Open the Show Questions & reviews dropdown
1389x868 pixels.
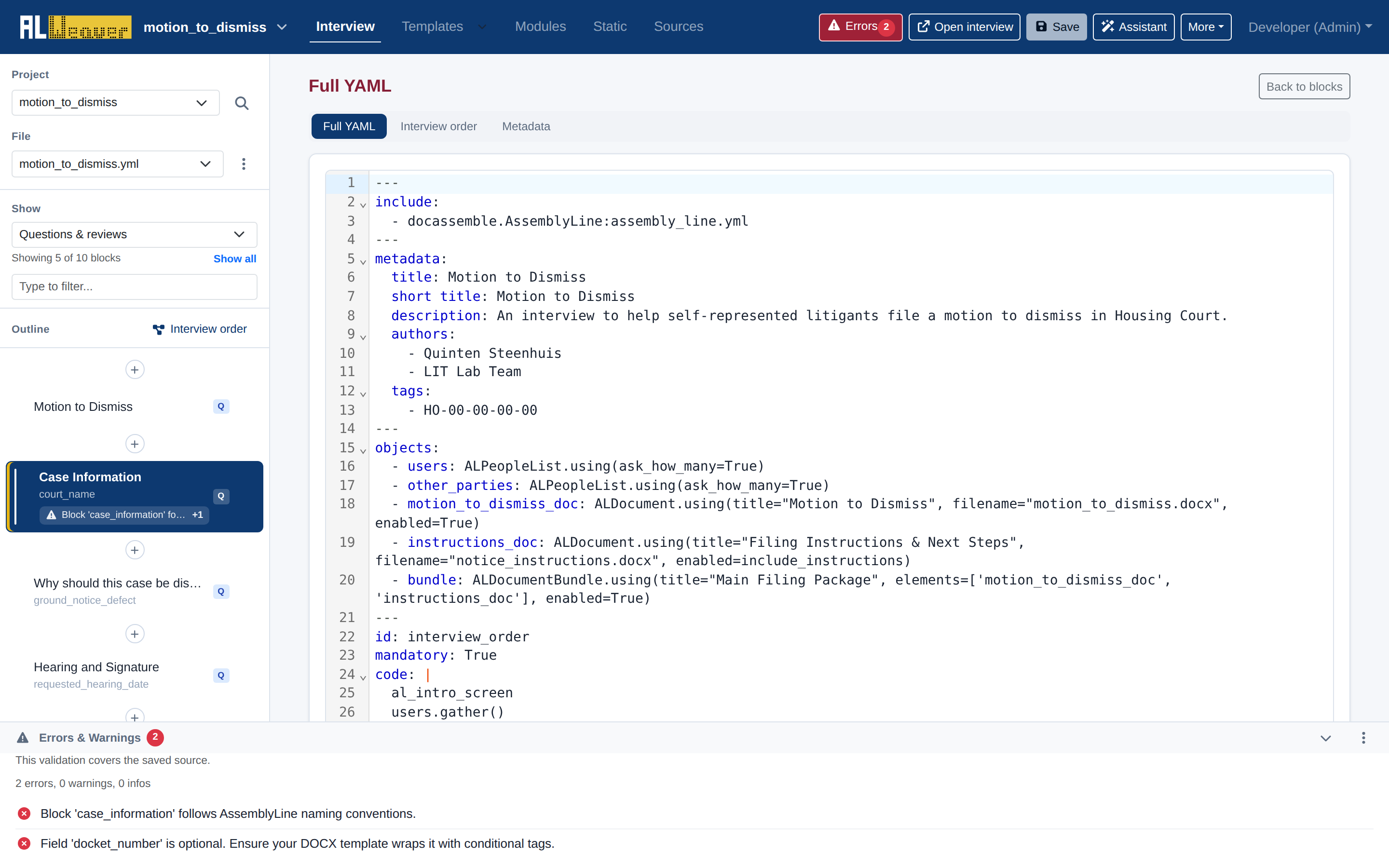click(134, 234)
